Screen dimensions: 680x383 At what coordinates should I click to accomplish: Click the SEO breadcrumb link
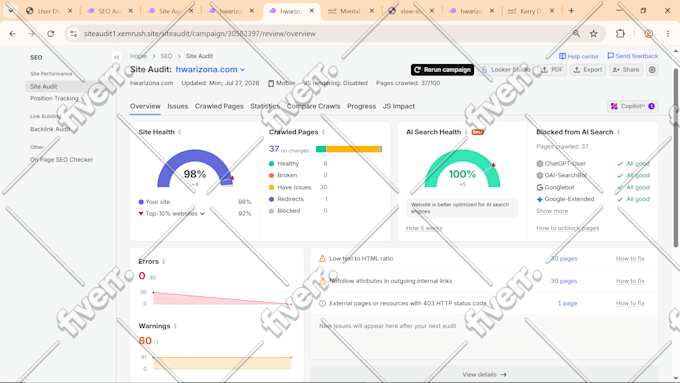pyautogui.click(x=166, y=56)
